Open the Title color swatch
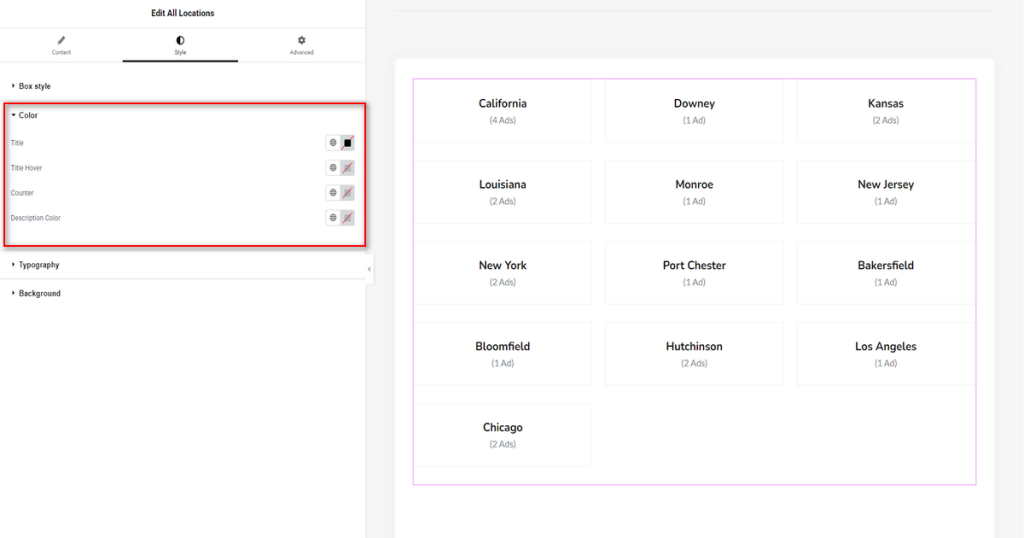The image size is (1024, 538). tap(347, 142)
